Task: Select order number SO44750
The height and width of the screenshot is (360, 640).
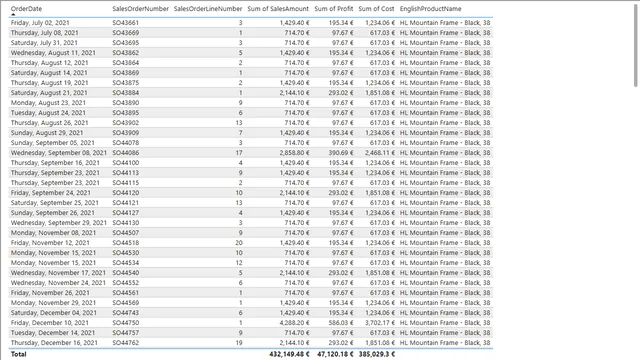Action: click(x=126, y=323)
